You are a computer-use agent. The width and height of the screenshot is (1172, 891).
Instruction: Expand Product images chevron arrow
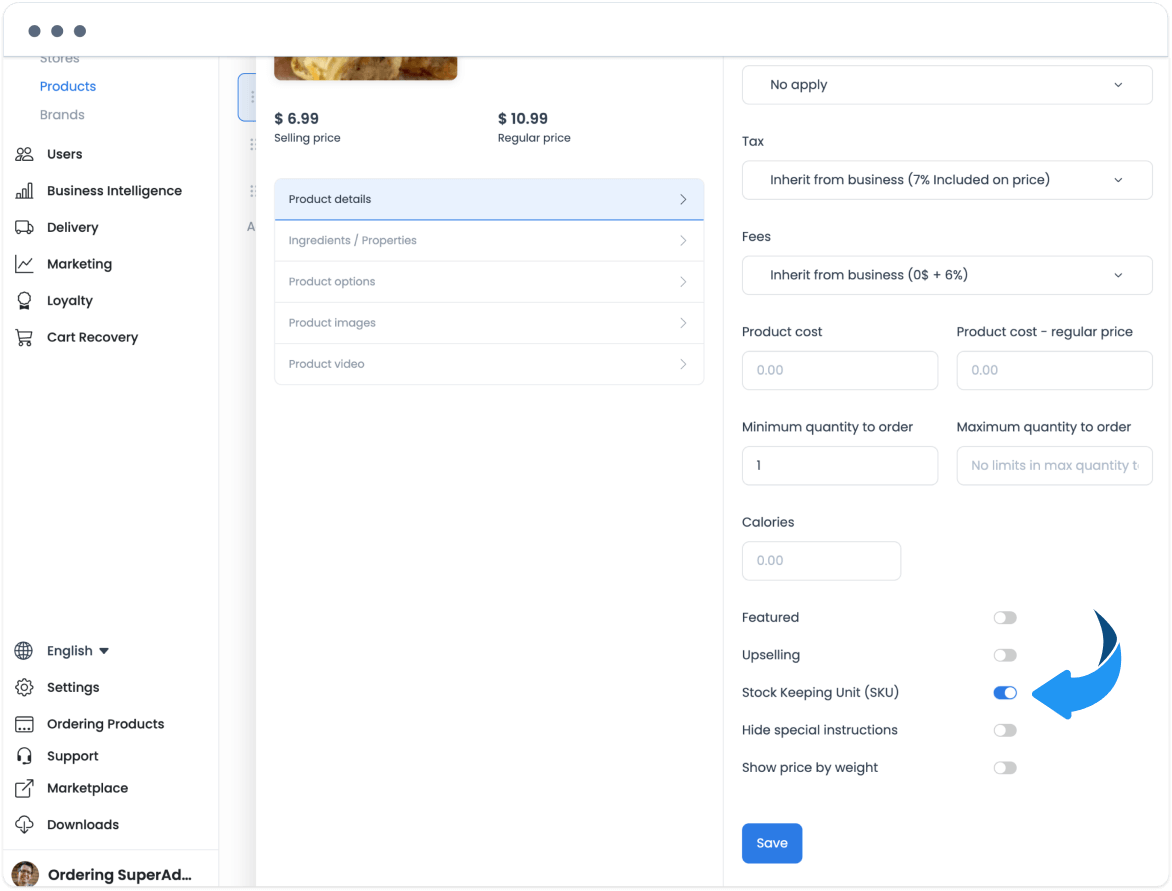tap(683, 323)
